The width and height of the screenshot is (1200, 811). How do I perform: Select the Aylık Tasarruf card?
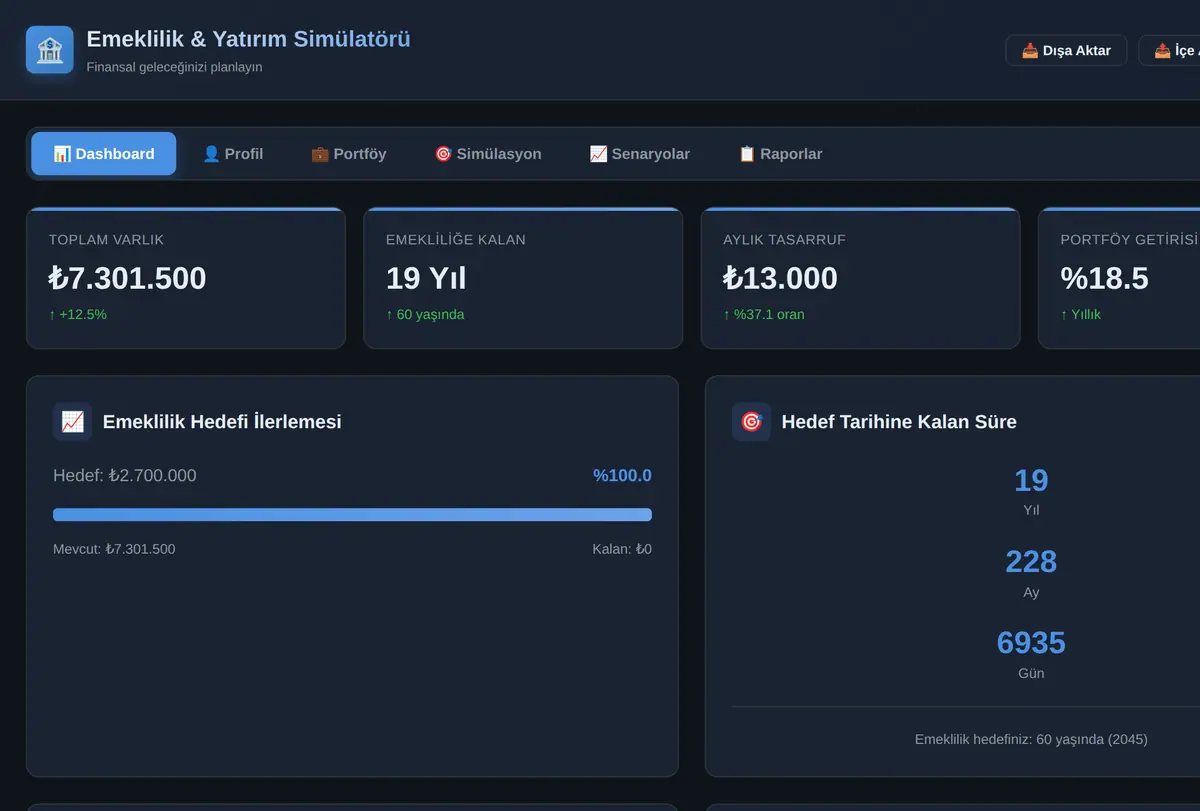tap(860, 278)
